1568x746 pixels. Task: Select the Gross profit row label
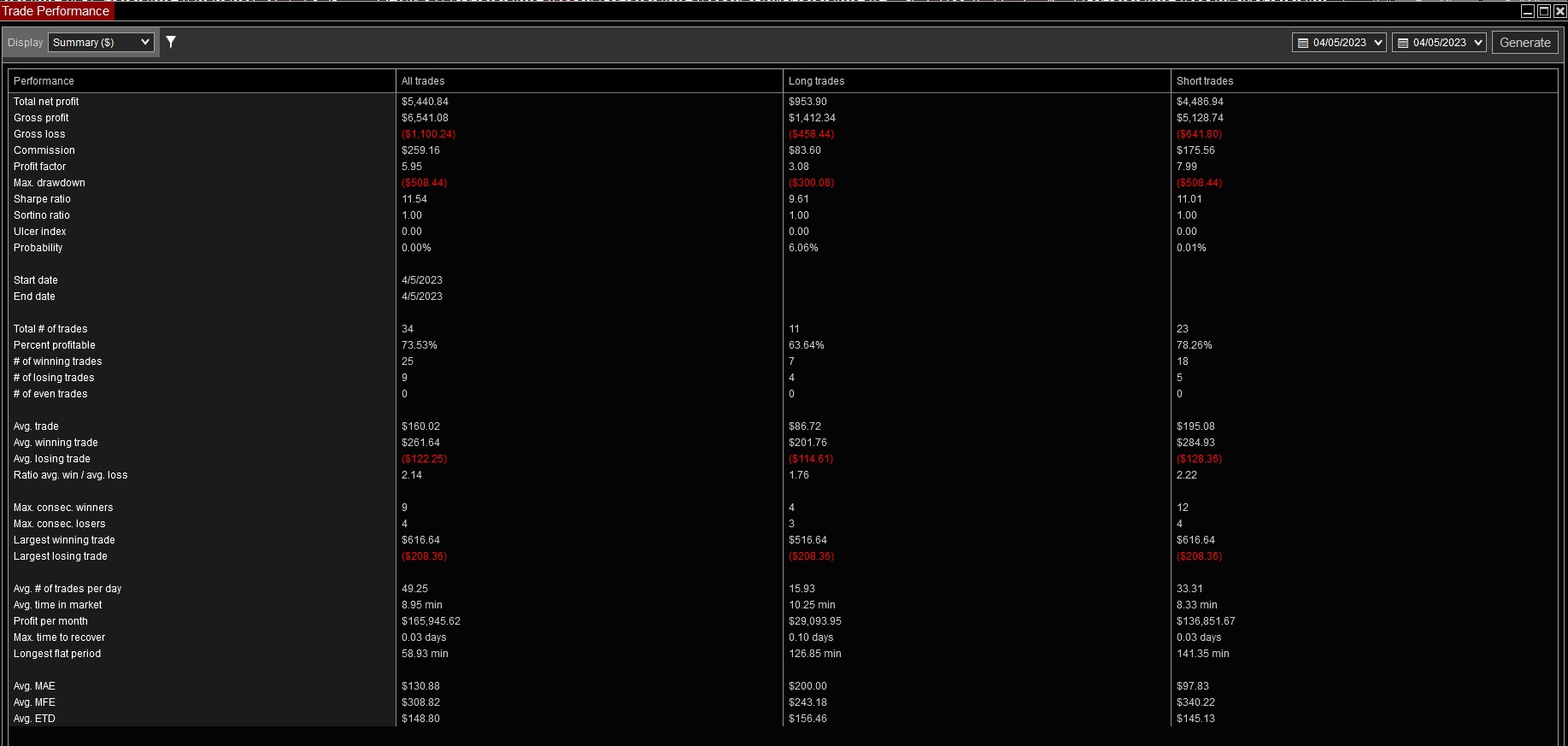[x=41, y=118]
